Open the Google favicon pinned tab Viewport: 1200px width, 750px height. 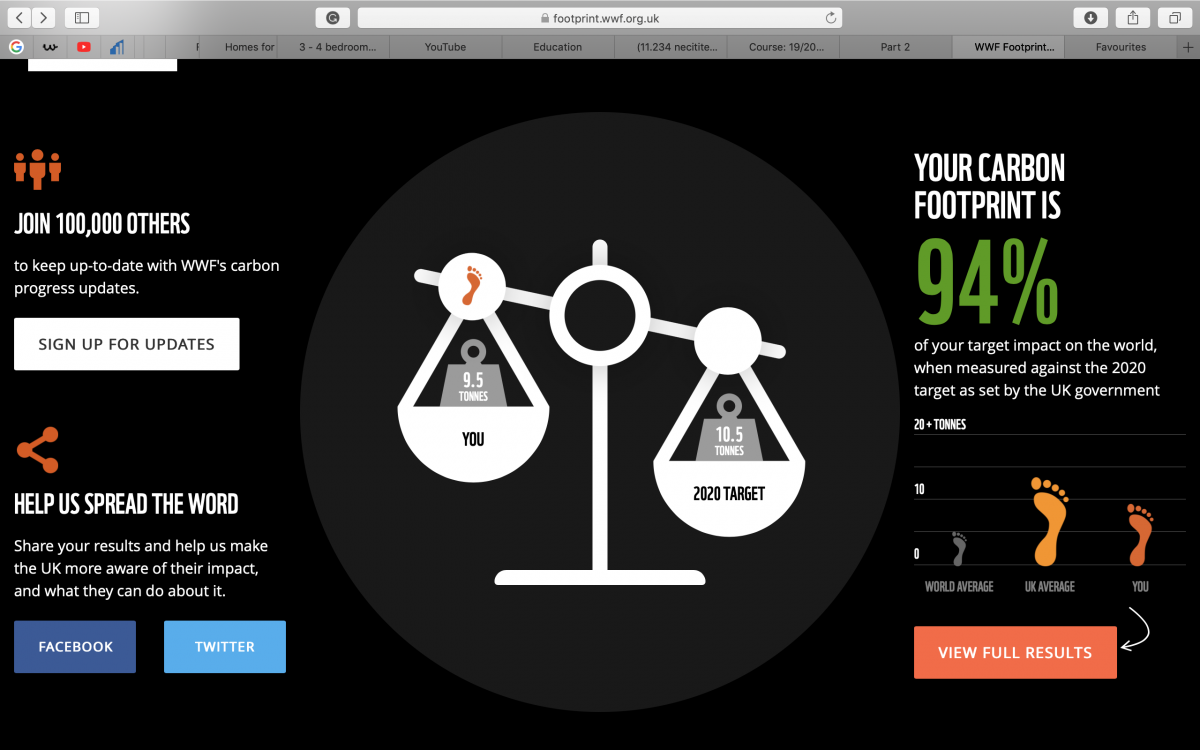[x=16, y=47]
